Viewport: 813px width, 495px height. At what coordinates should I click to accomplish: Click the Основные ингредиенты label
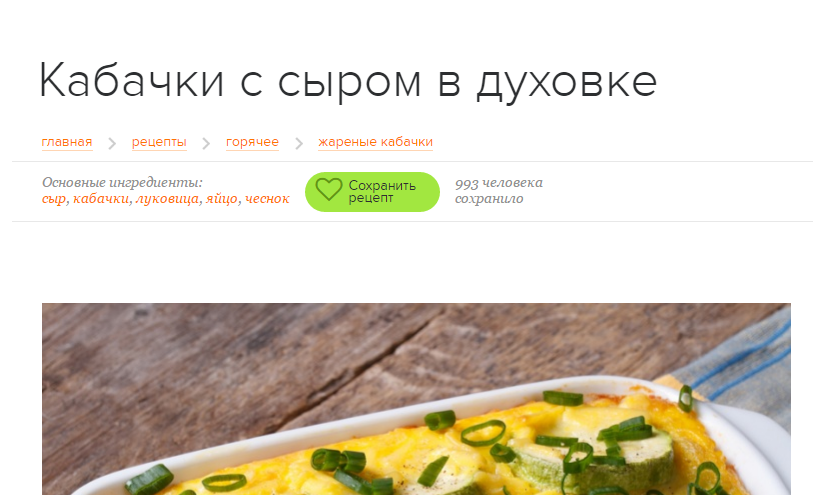122,182
